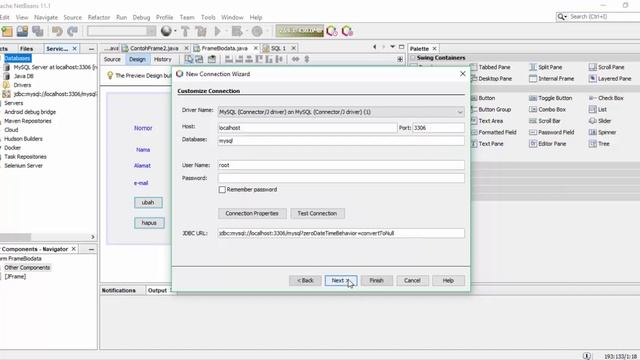
Task: Open the Output tab
Action: 157,290
